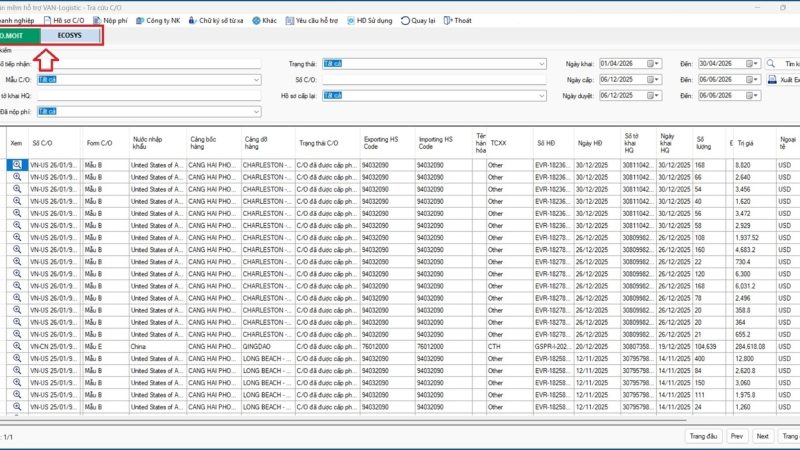Open Yêu cầu hỗ trợ support request
Image resolution: width=800 pixels, height=450 pixels.
click(311, 20)
